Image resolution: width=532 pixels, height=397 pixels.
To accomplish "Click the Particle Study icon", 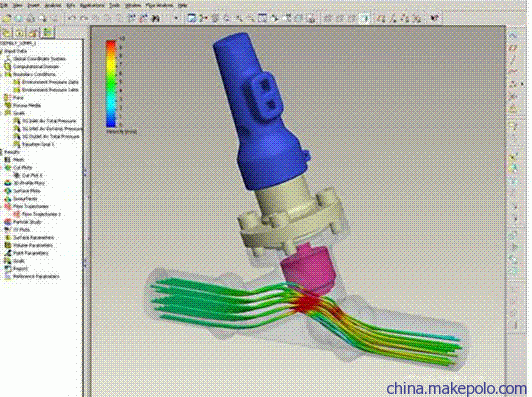I will (x=8, y=222).
